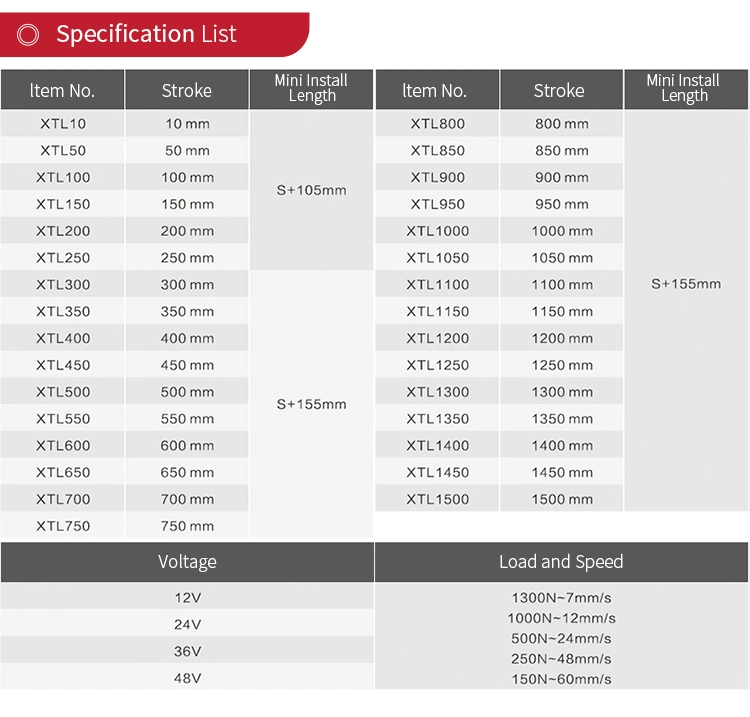Select the XTL500 item number
750x717 pixels.
pyautogui.click(x=63, y=392)
